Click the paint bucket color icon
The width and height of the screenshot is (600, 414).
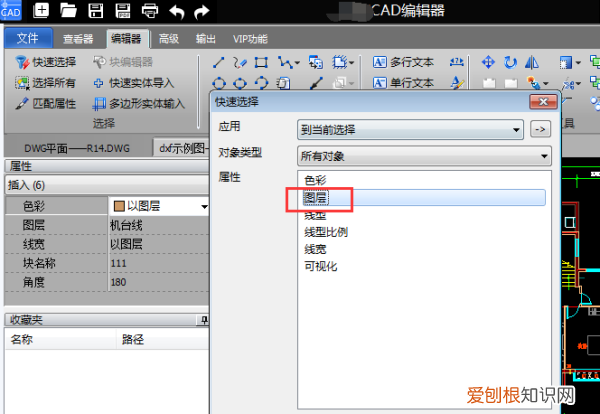coord(533,83)
